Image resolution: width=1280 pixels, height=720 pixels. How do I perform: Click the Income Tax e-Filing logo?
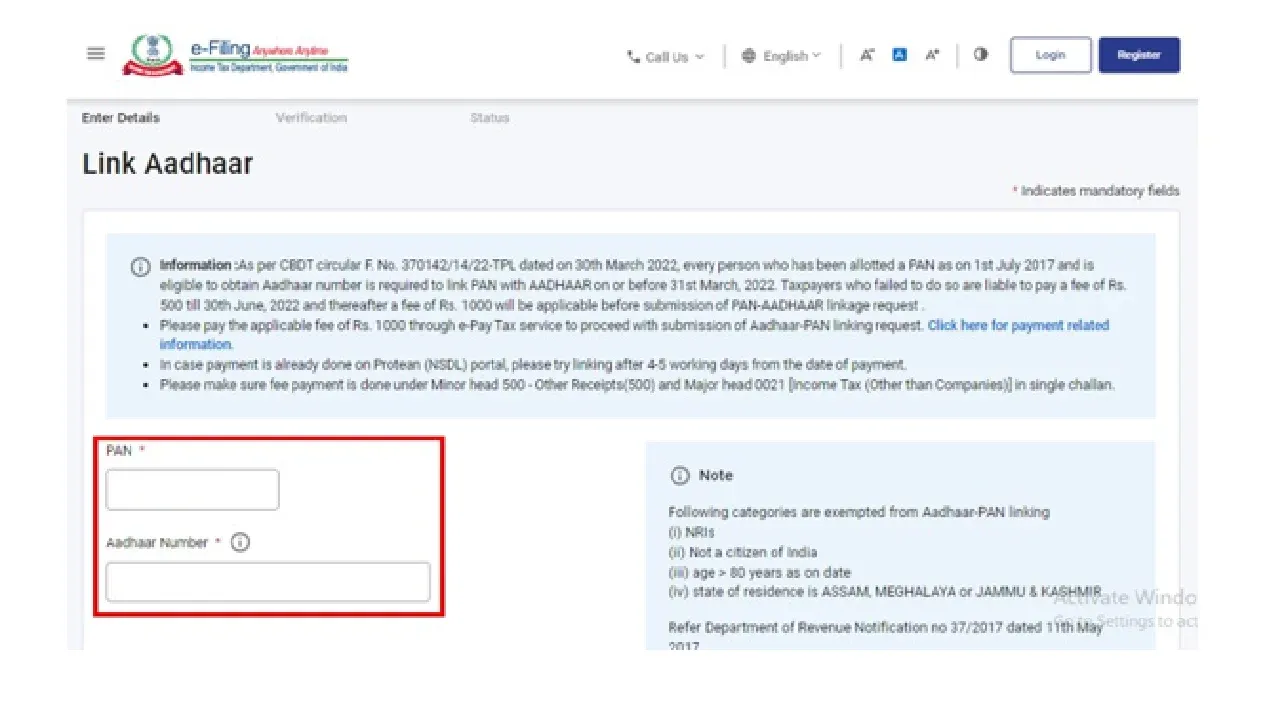point(236,55)
